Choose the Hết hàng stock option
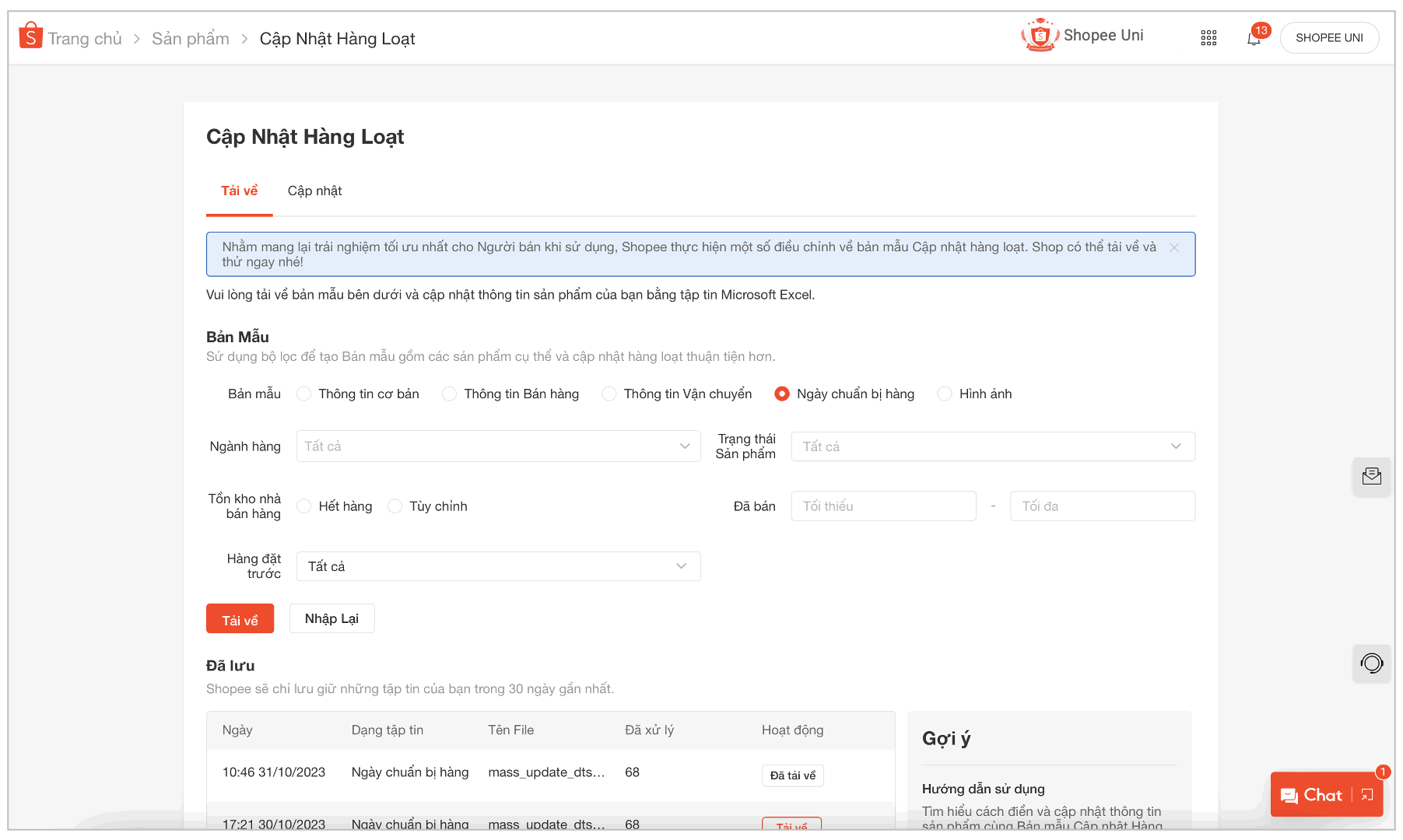The image size is (1403, 840). coord(304,506)
